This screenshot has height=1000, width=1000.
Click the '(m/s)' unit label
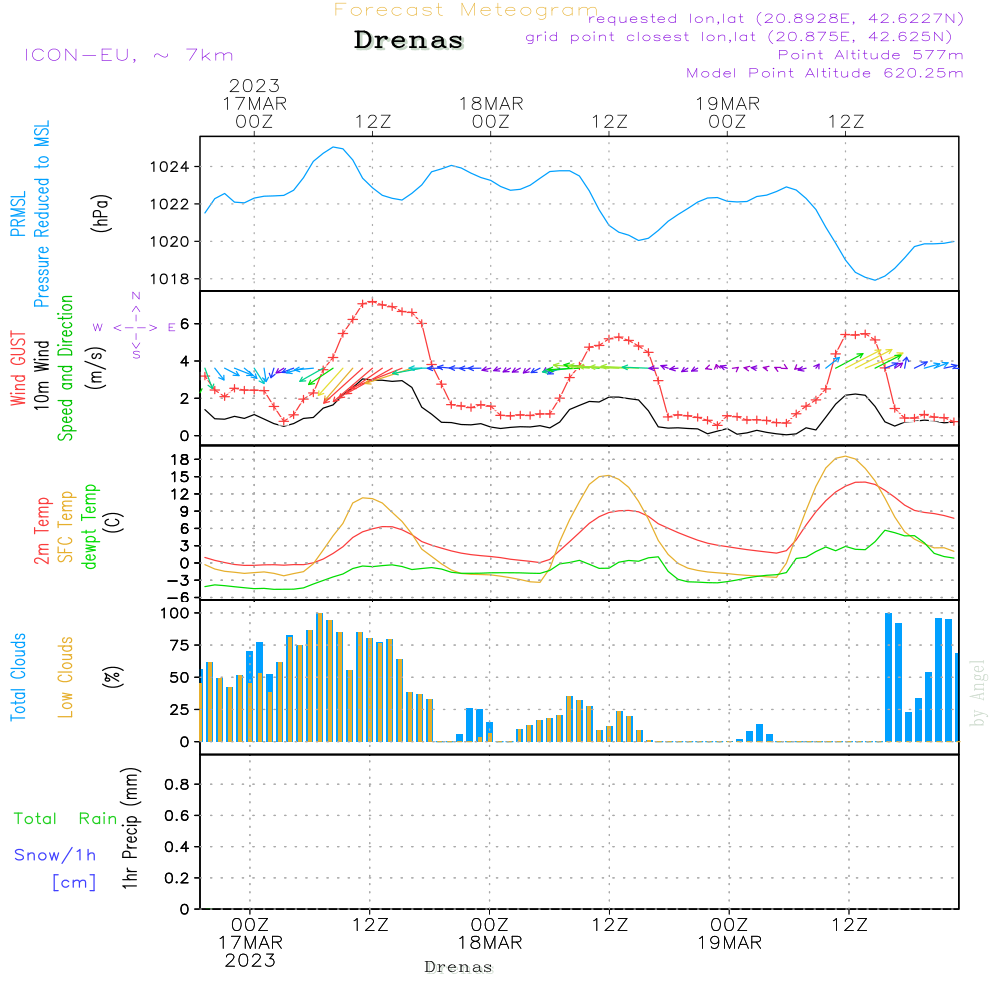(96, 368)
